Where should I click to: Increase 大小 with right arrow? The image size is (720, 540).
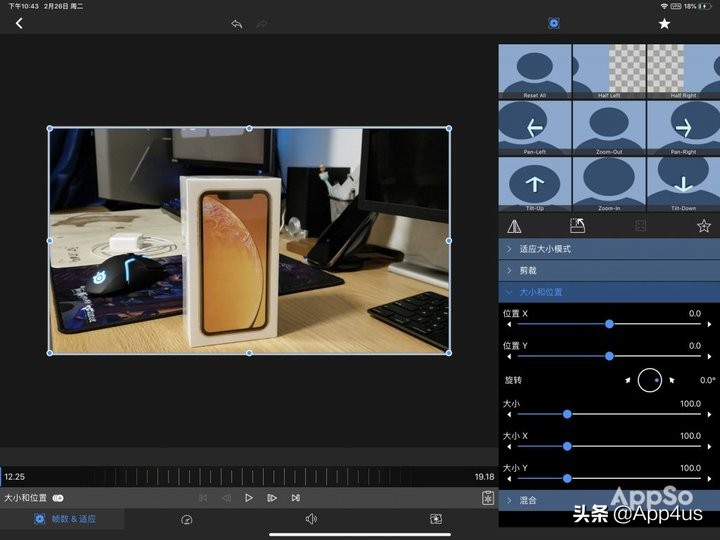[709, 414]
